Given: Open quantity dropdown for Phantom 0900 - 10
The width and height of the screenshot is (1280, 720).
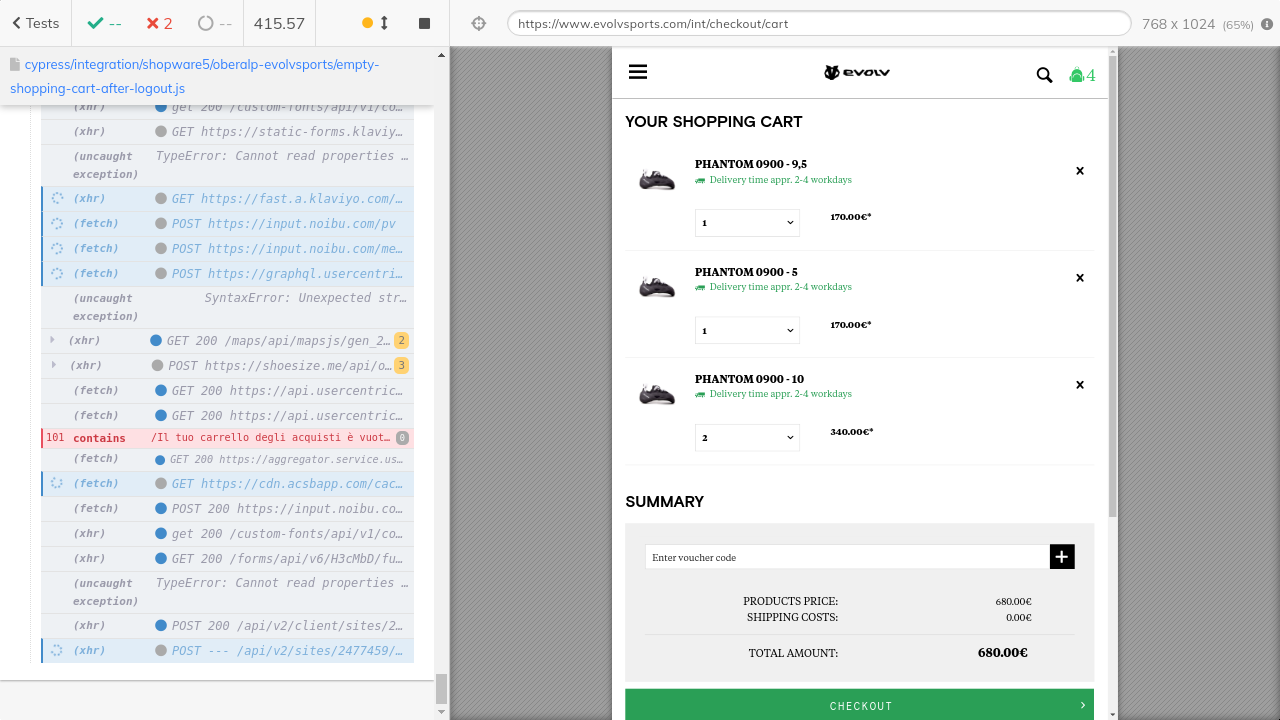Looking at the screenshot, I should click(x=747, y=437).
